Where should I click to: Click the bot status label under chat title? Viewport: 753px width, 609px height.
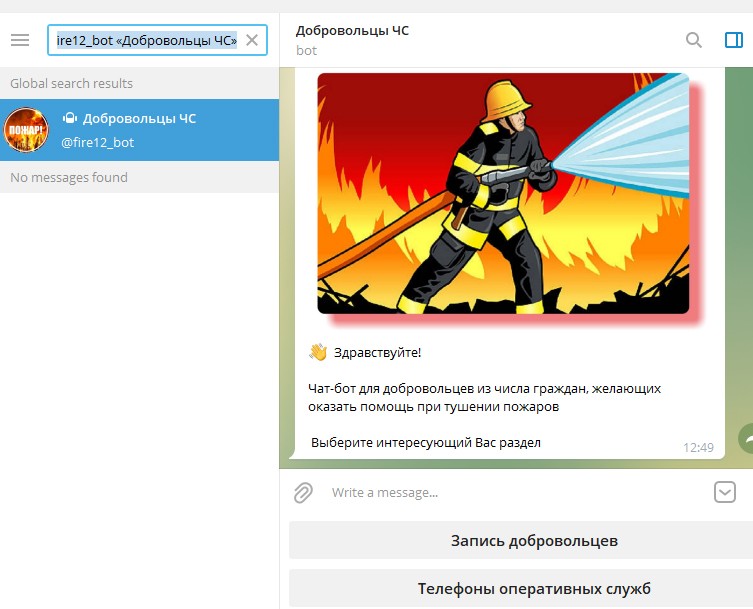(306, 50)
